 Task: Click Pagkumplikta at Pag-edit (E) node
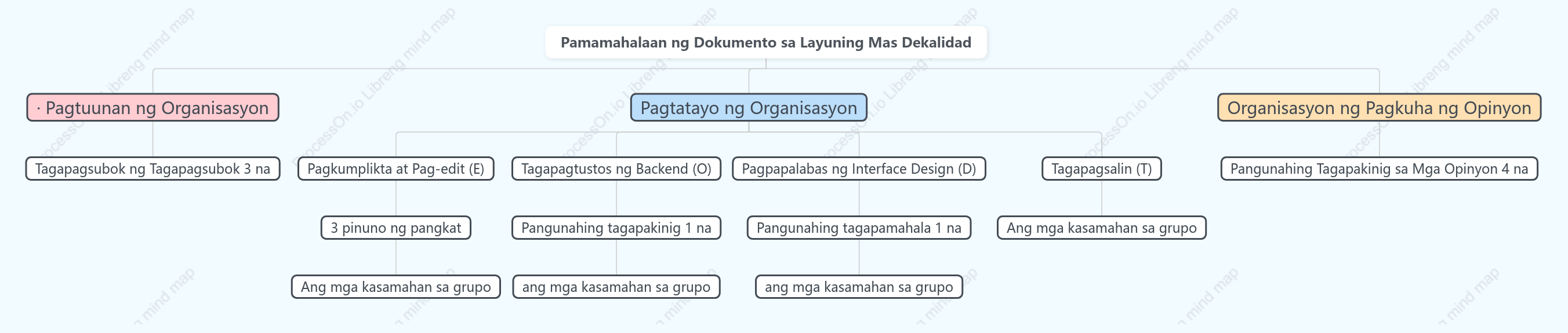[x=395, y=169]
